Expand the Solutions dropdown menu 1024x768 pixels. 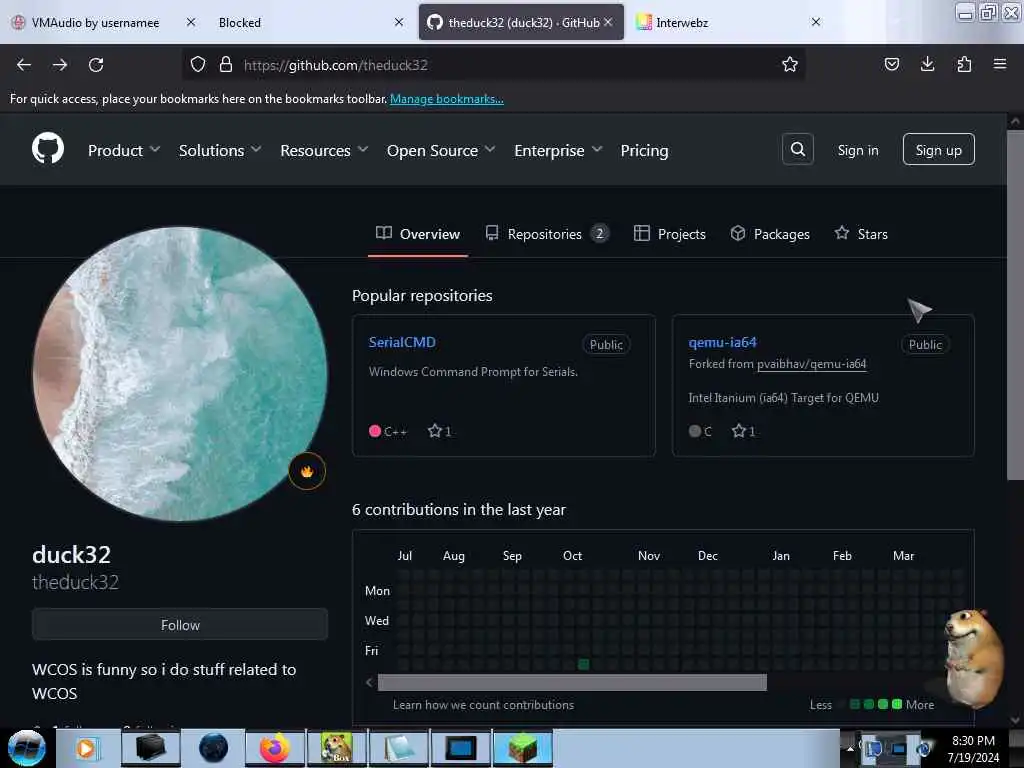(220, 150)
